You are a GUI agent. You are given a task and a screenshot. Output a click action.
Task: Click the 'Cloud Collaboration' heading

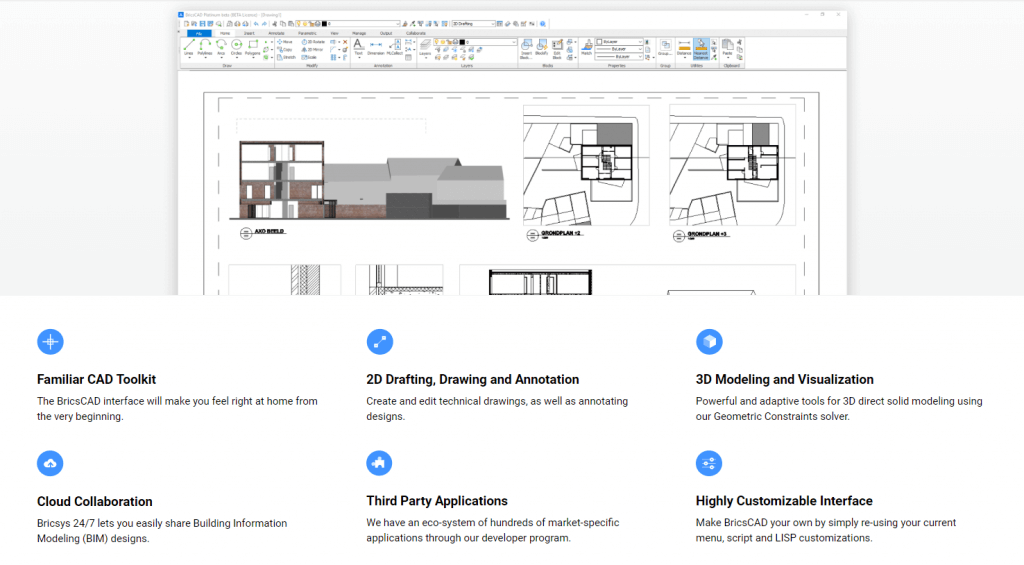[95, 502]
